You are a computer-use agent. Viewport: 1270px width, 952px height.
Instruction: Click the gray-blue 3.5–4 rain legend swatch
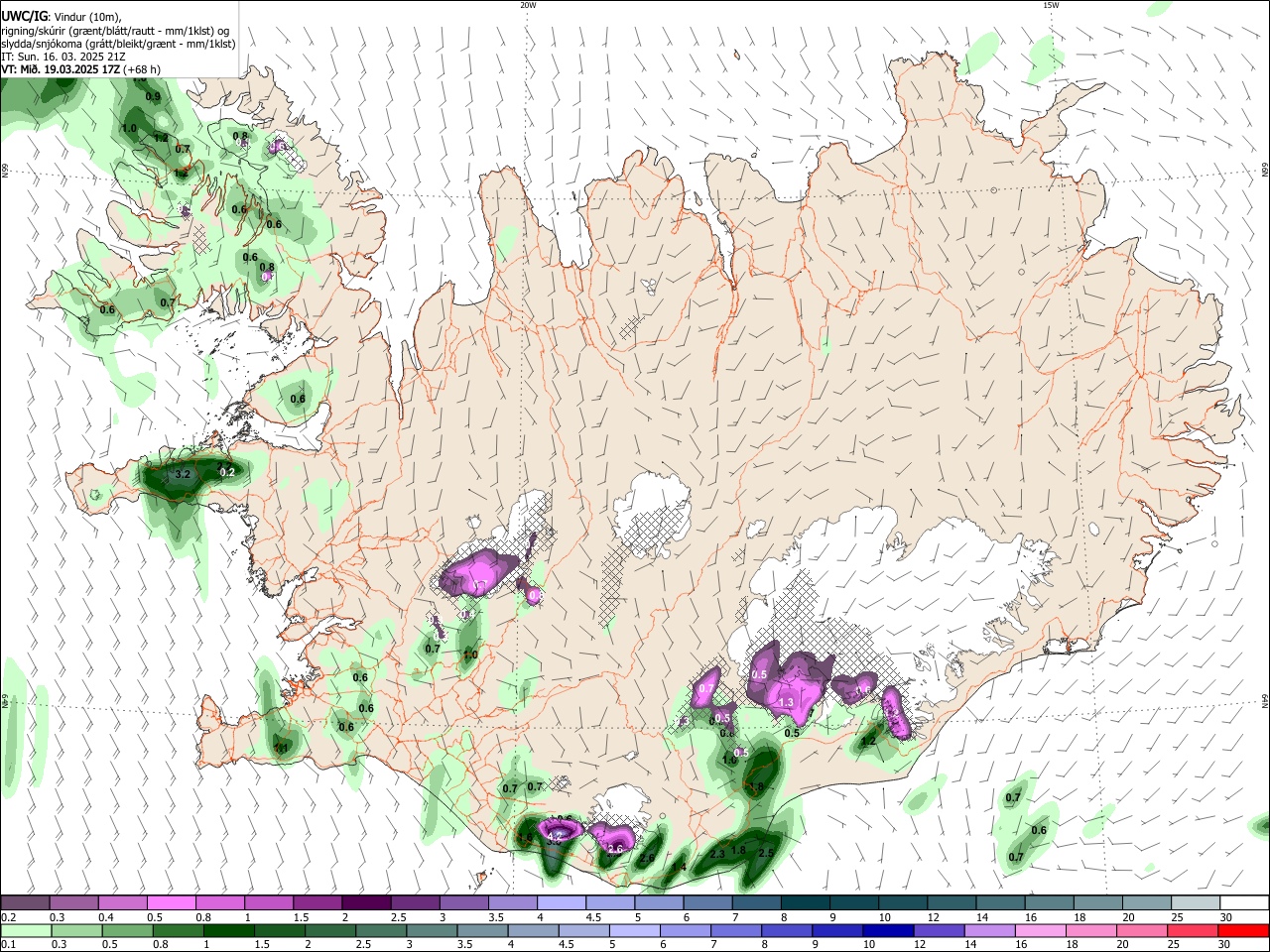pos(481,930)
